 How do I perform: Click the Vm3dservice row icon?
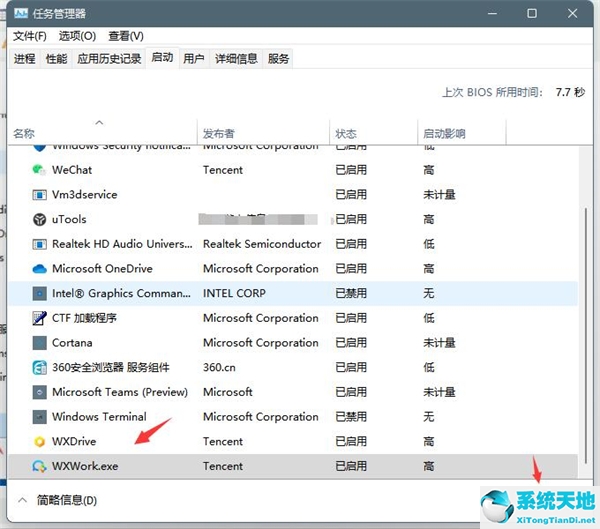39,194
